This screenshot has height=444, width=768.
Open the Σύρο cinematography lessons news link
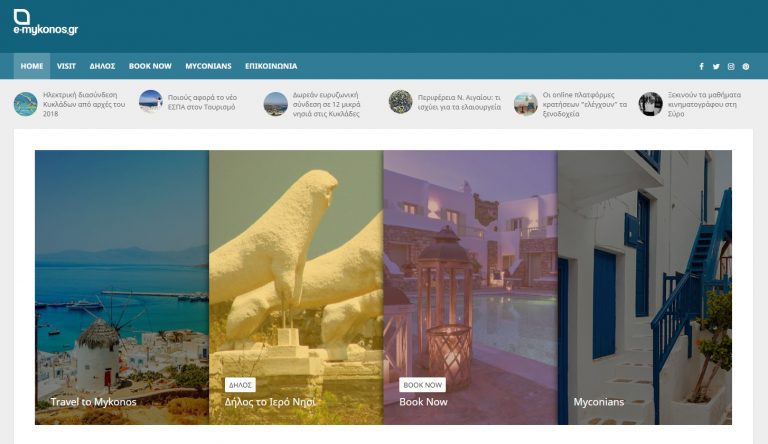coord(702,104)
